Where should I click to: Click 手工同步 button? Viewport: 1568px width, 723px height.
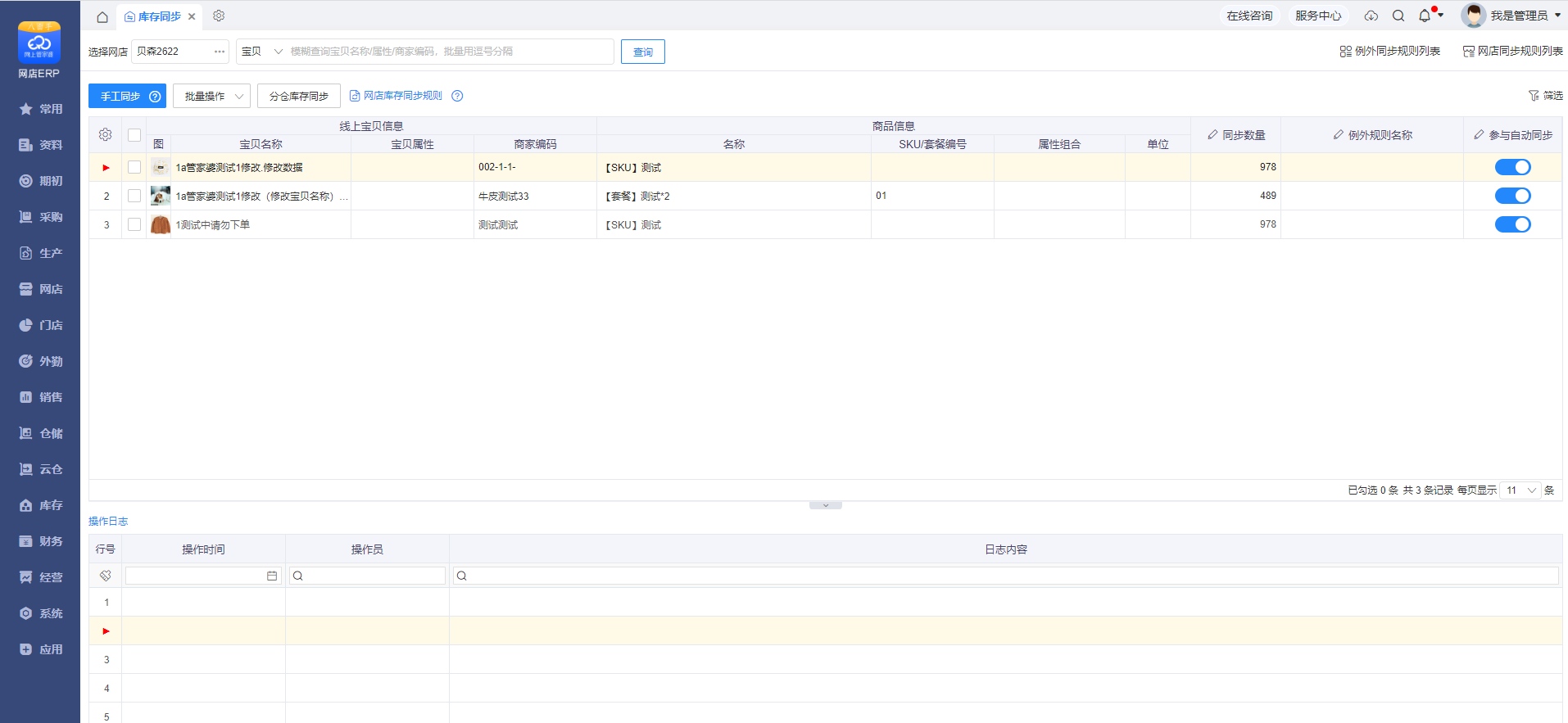tap(127, 96)
